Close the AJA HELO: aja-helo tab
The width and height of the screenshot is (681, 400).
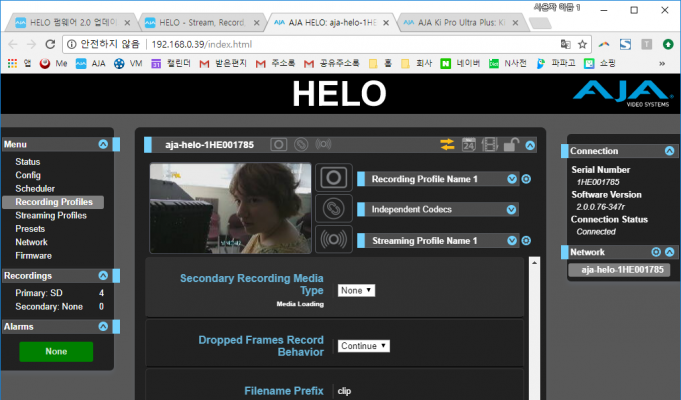pyautogui.click(x=386, y=23)
